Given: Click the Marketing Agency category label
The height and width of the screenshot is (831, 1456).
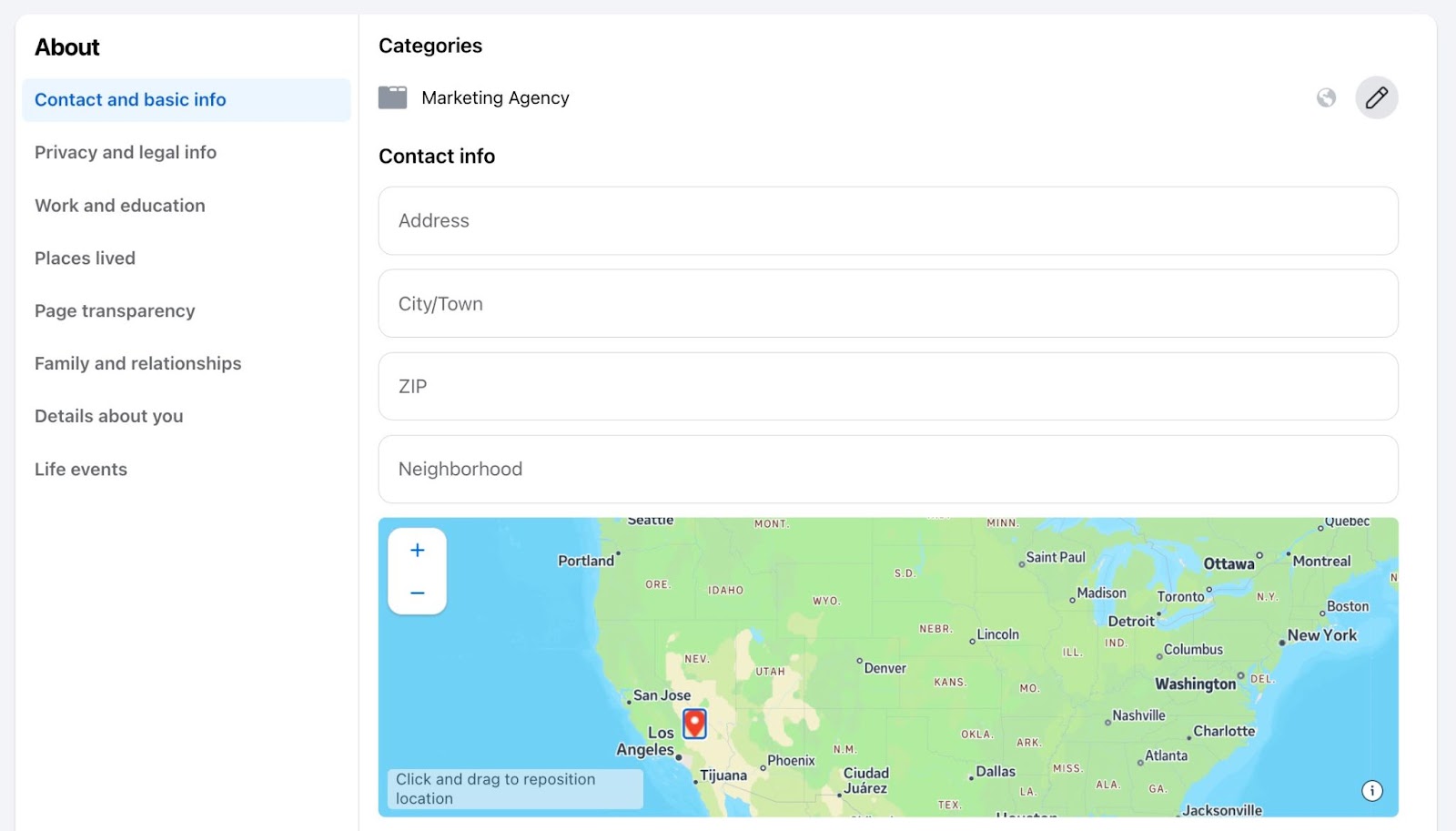Looking at the screenshot, I should point(494,97).
